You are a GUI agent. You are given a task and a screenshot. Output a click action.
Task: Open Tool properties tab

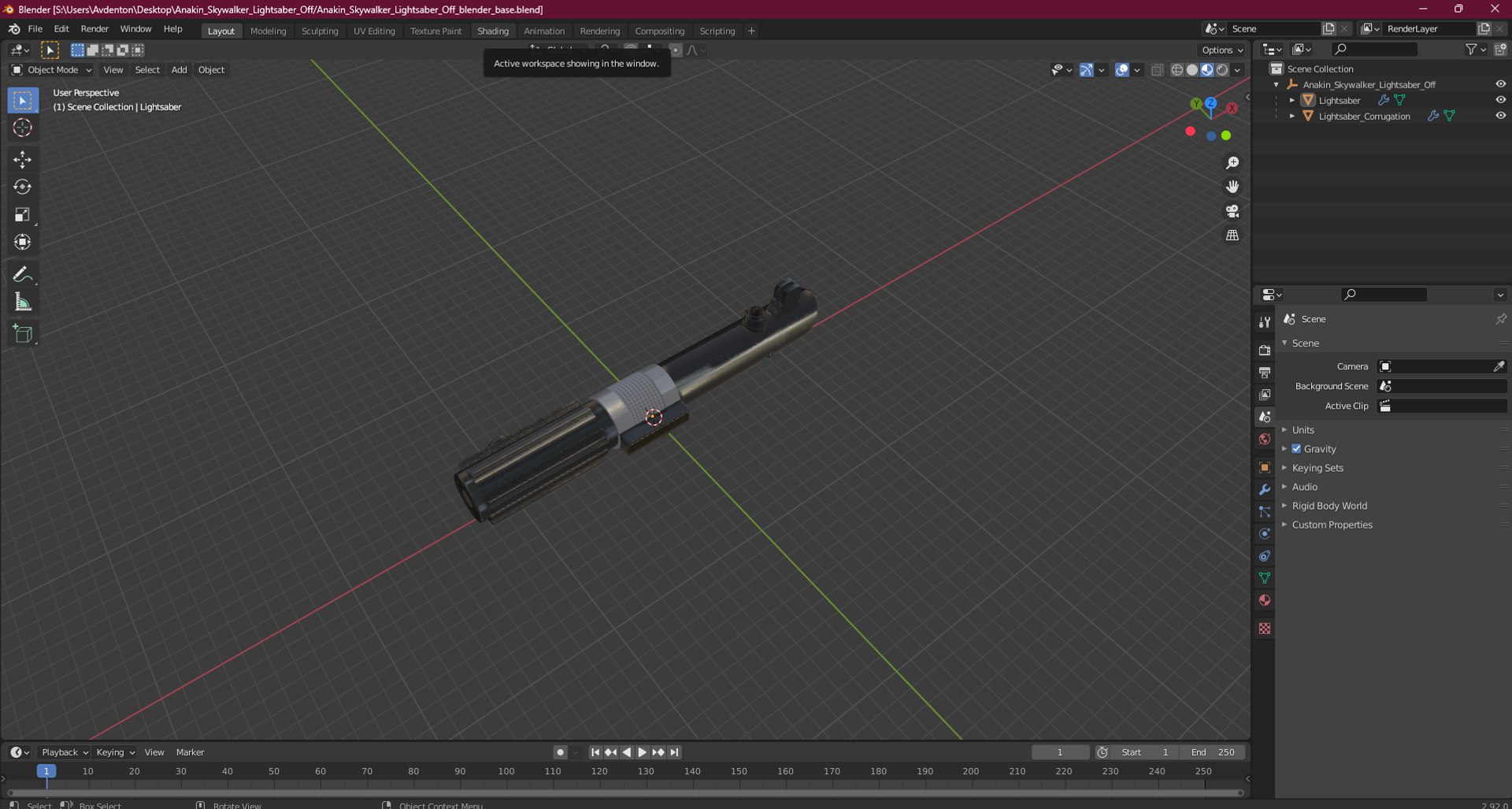click(x=1265, y=322)
